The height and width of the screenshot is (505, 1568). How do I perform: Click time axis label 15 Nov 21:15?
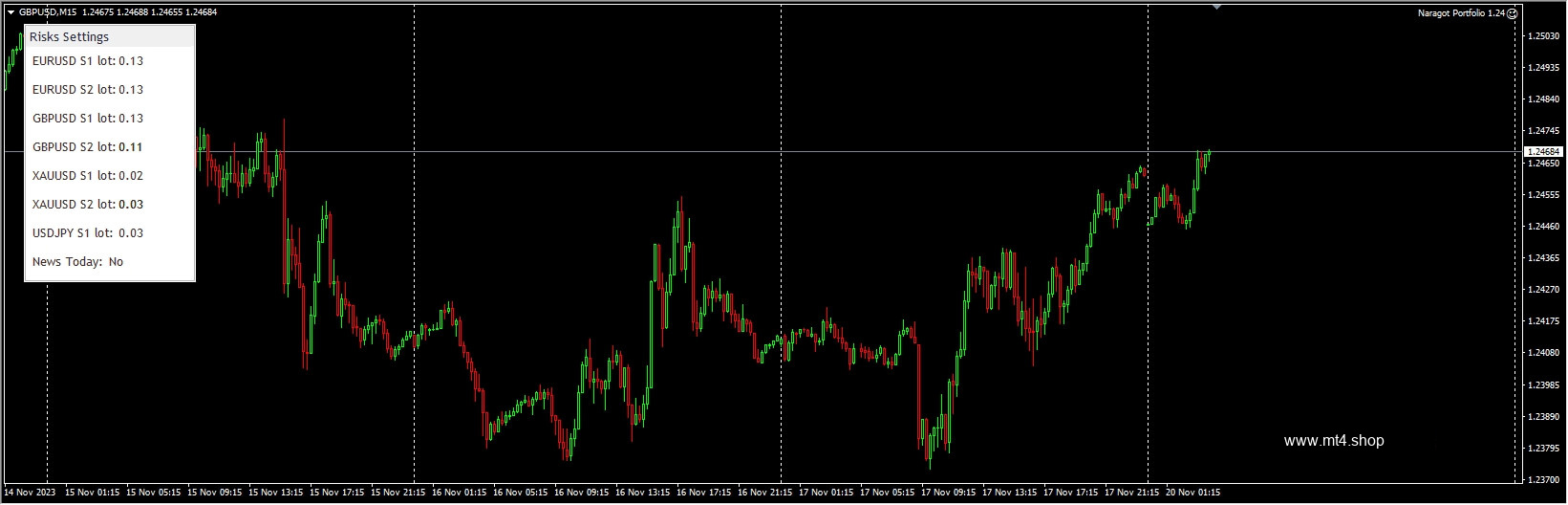(398, 494)
